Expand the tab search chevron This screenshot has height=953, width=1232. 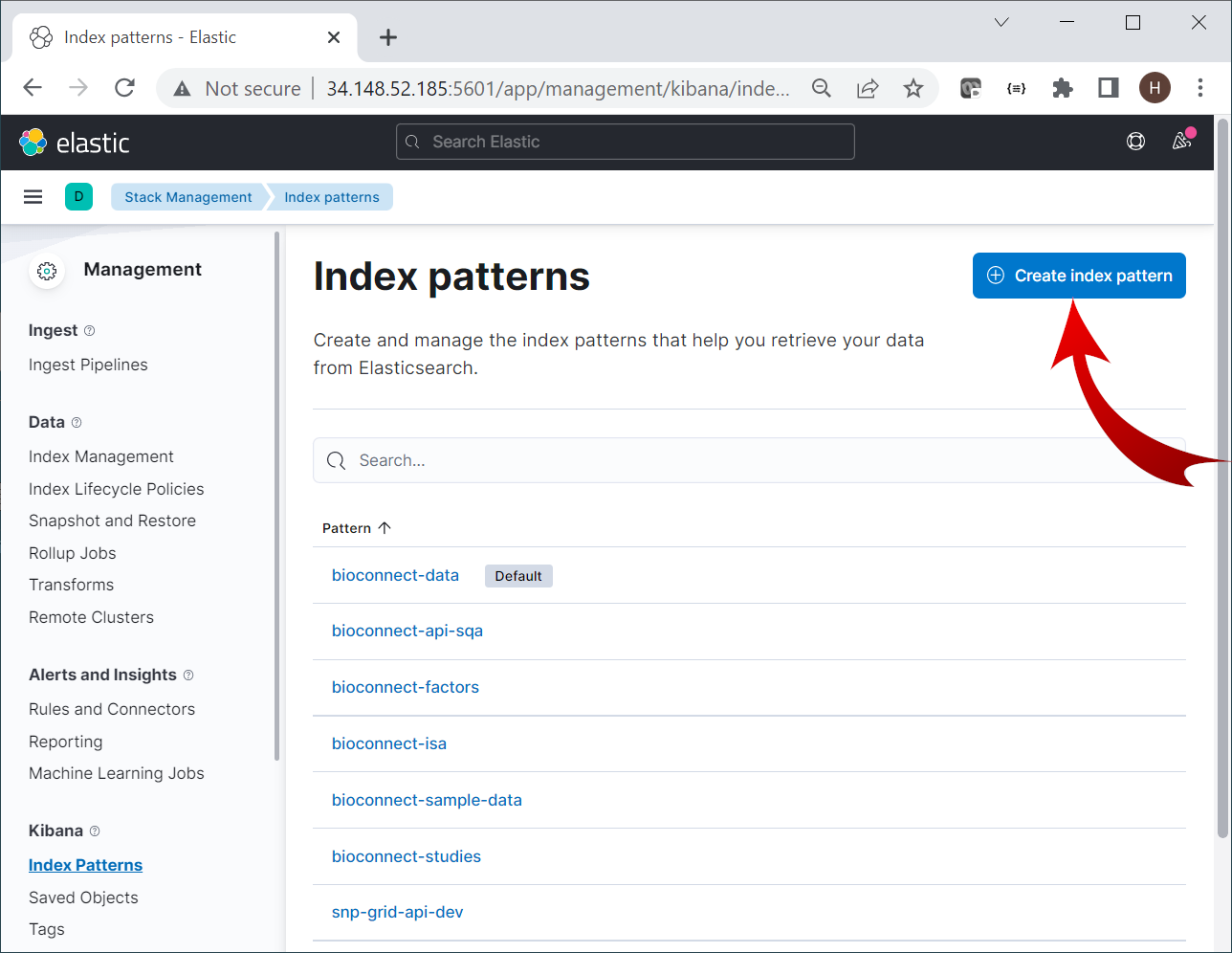tap(1001, 22)
